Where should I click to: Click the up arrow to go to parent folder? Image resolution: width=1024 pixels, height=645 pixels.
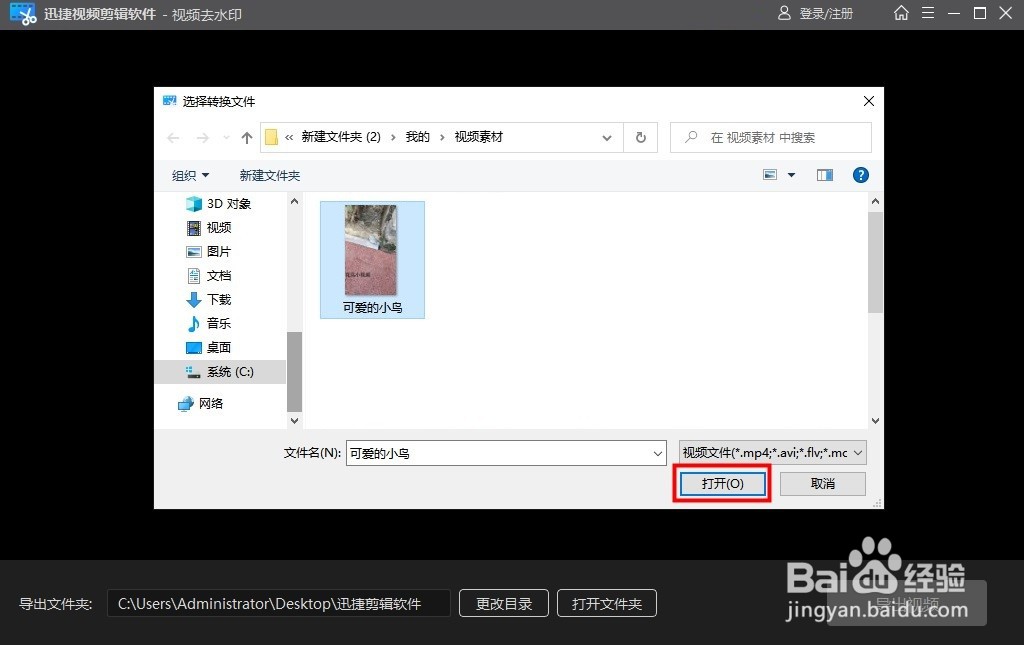tap(246, 137)
